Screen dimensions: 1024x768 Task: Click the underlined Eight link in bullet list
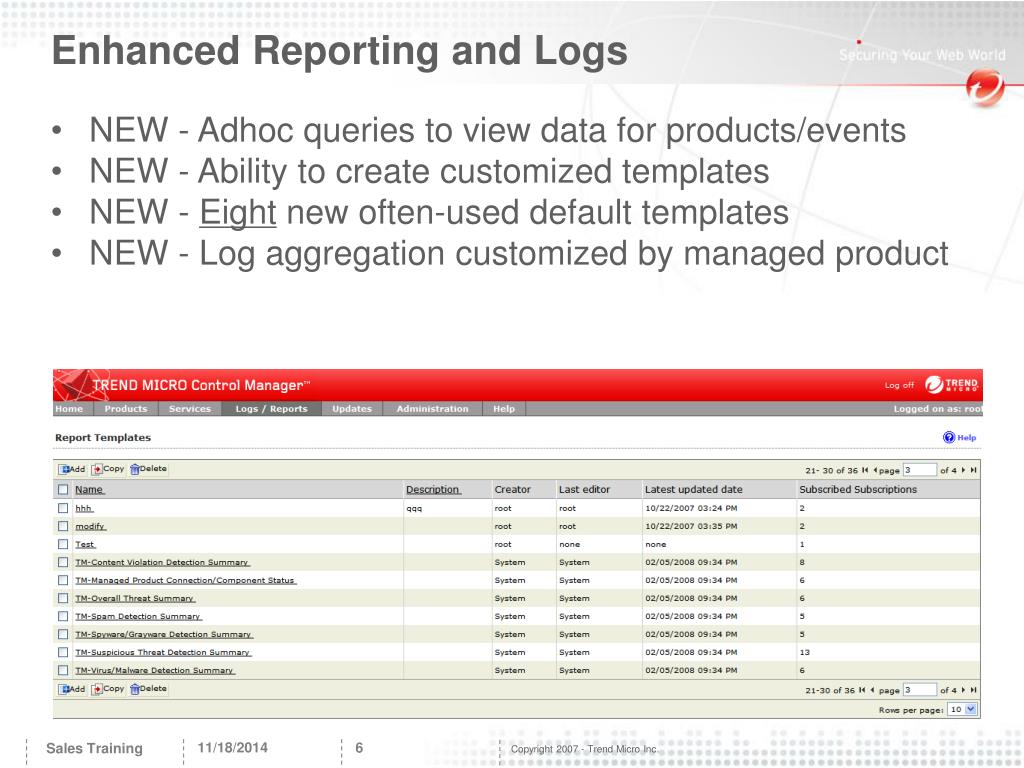238,213
